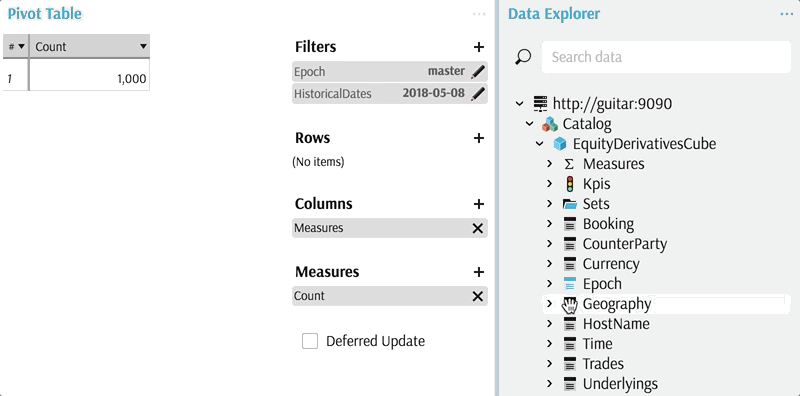Click the Pivot Table panel title
This screenshot has height=396, width=800.
44,14
